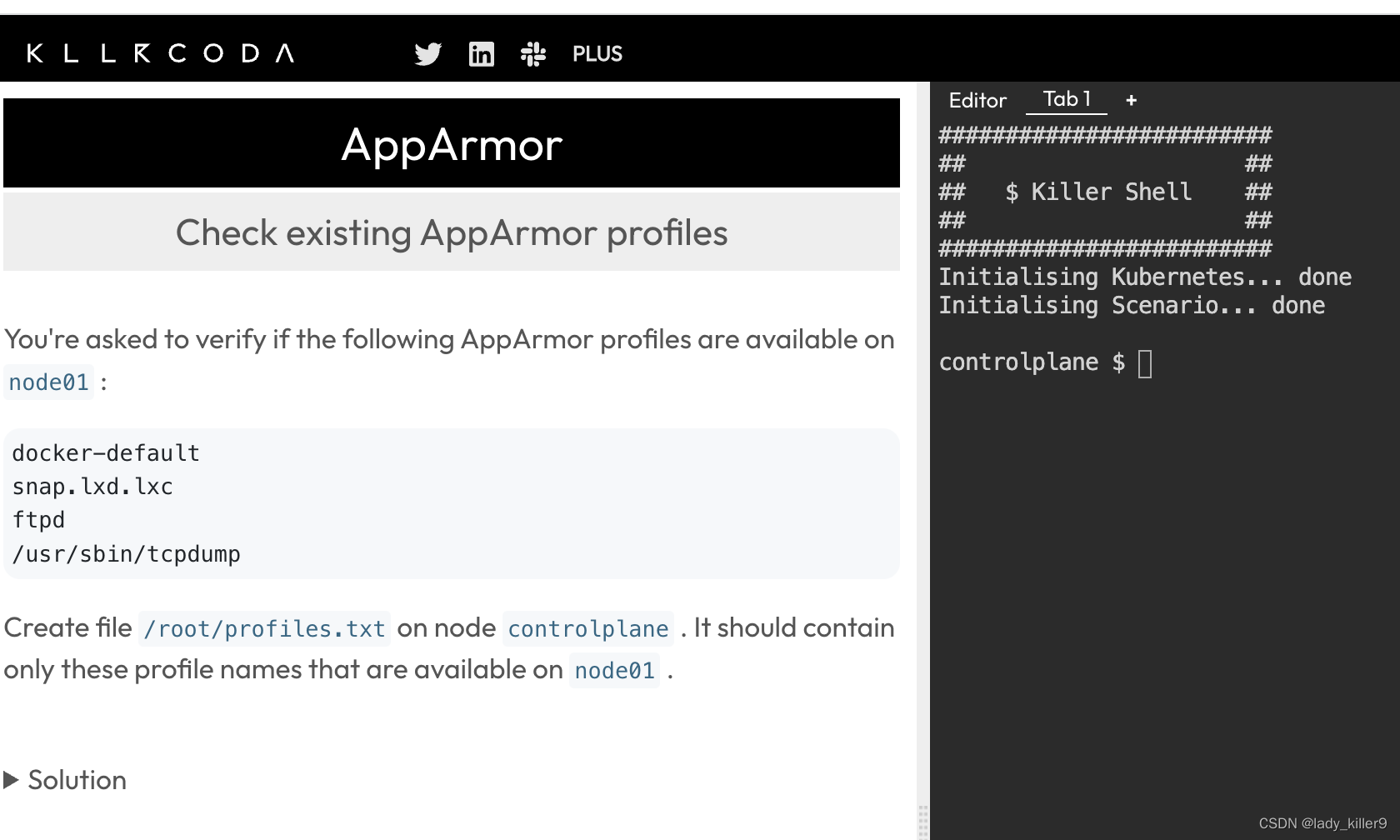Open the Twitter bird icon

428,54
